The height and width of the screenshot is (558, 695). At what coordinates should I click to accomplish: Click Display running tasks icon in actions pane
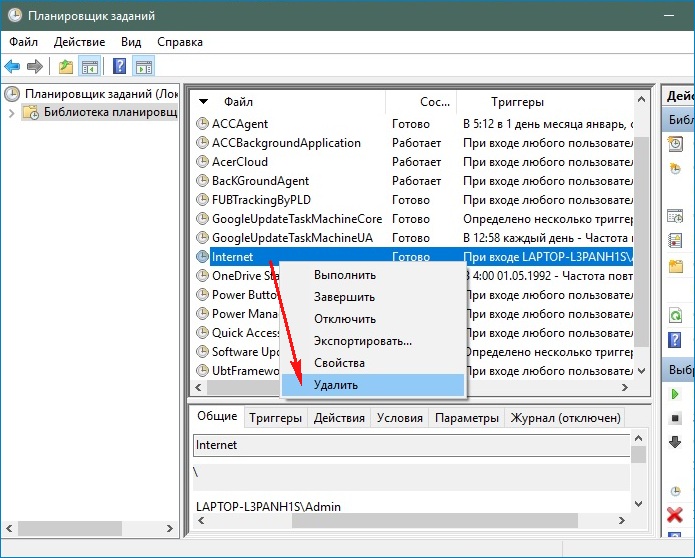pos(675,216)
